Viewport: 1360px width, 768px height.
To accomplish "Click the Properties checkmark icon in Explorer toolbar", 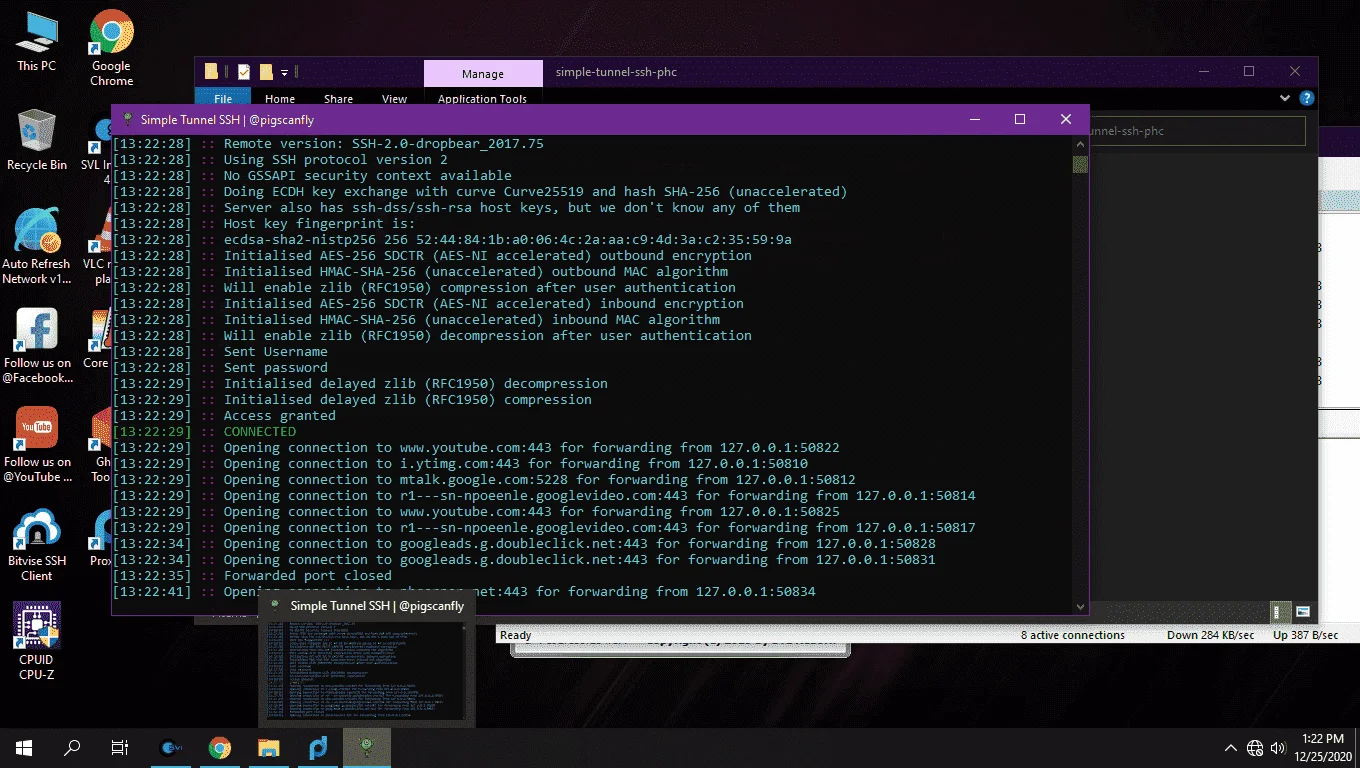I will coord(244,72).
